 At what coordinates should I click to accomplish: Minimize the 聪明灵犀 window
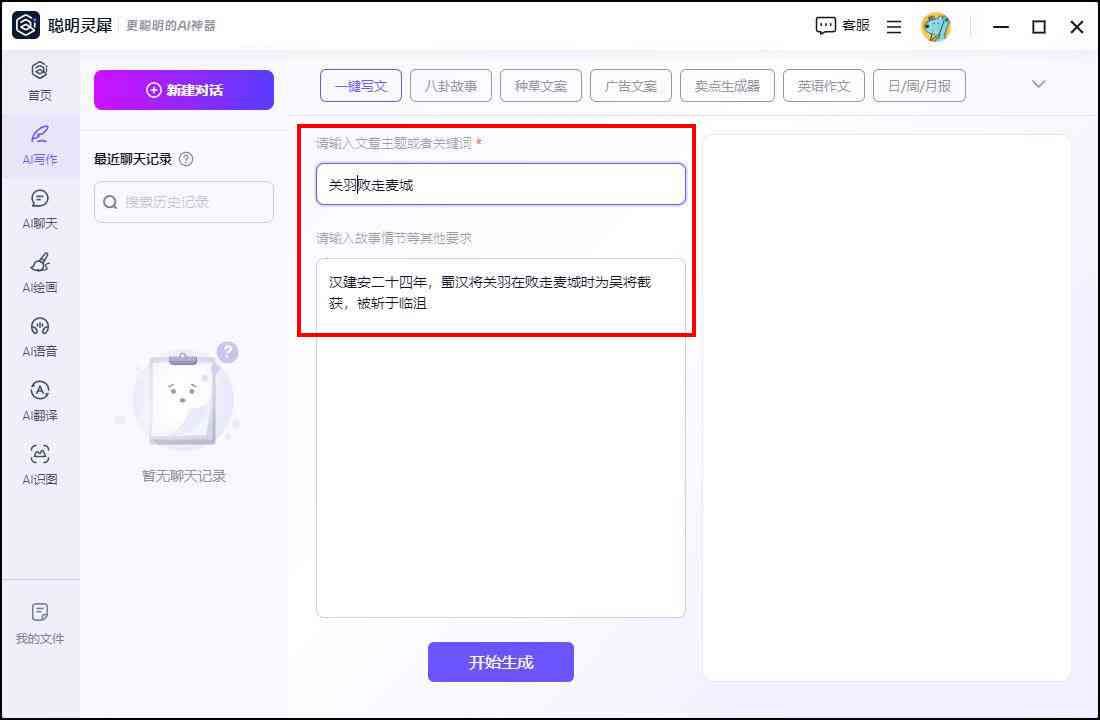point(1001,27)
